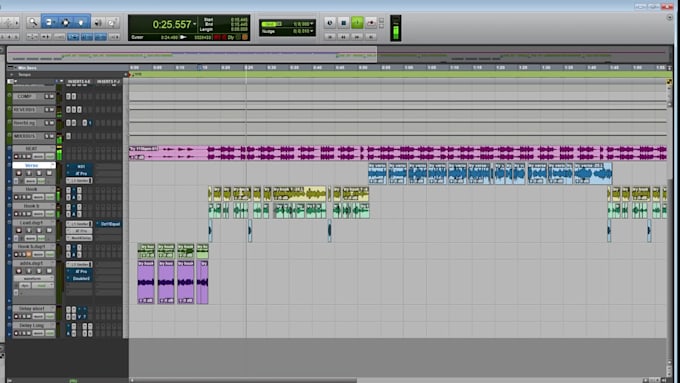This screenshot has height=383, width=680.
Task: Click the main counter 0:25.557 field
Action: tap(172, 25)
